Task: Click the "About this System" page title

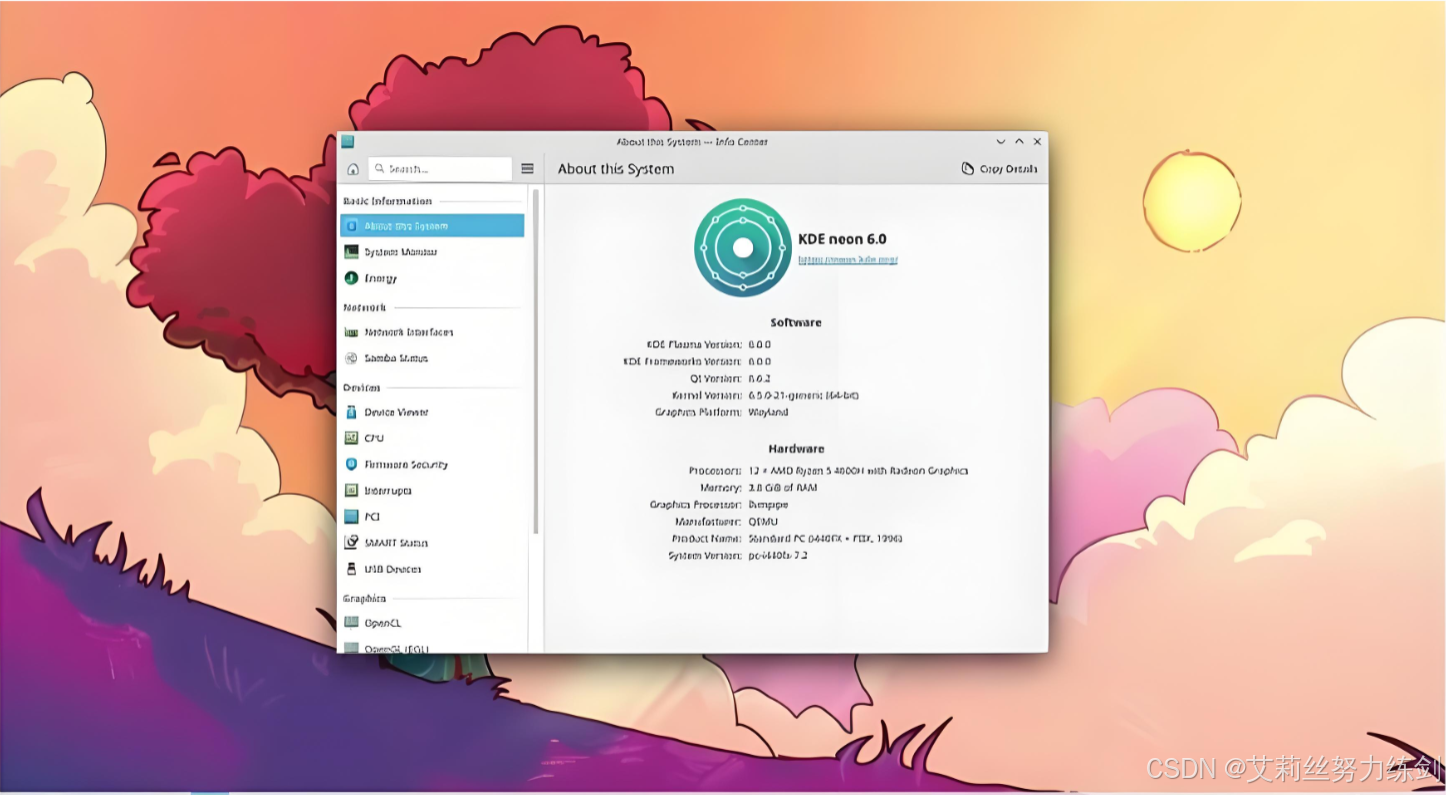Action: click(616, 169)
